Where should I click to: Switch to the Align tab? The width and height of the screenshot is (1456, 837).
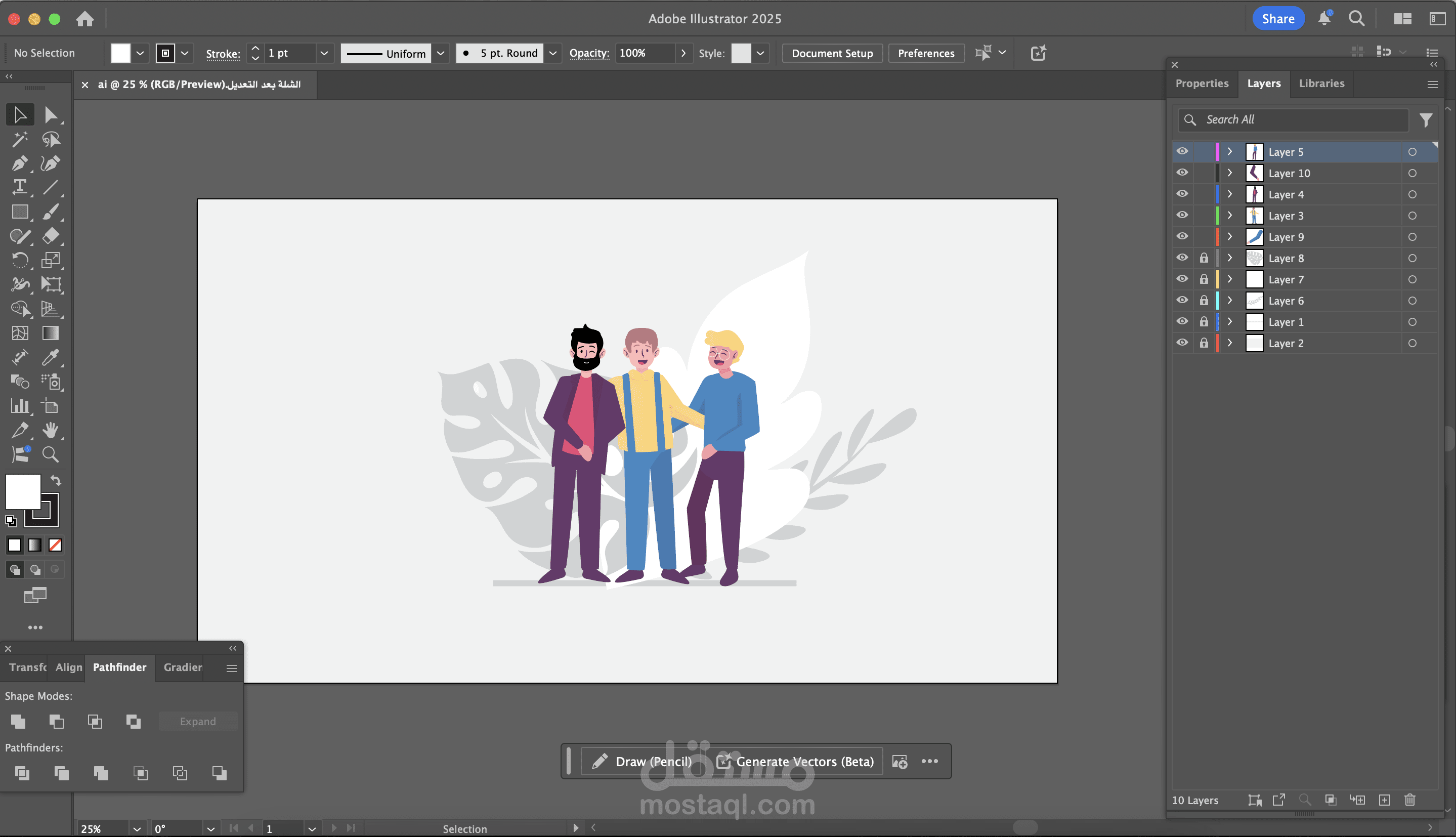(69, 667)
